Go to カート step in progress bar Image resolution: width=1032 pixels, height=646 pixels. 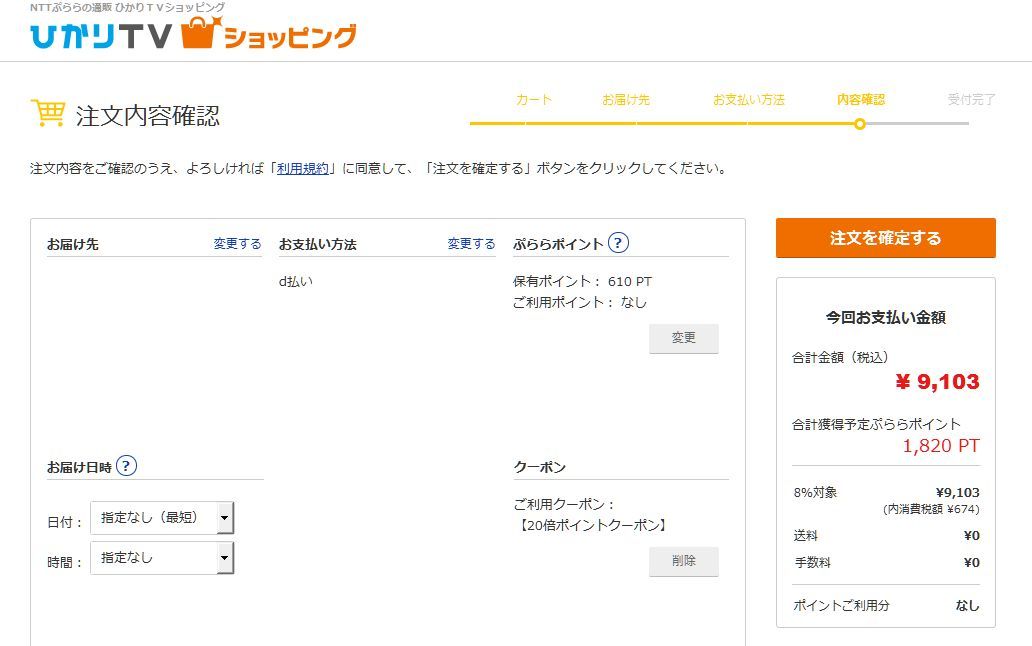[533, 100]
